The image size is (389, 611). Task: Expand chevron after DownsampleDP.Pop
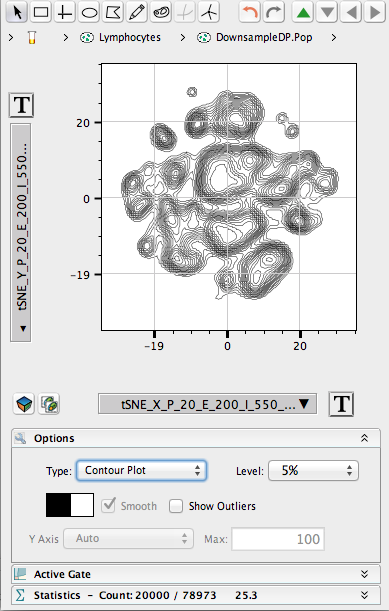[x=334, y=37]
